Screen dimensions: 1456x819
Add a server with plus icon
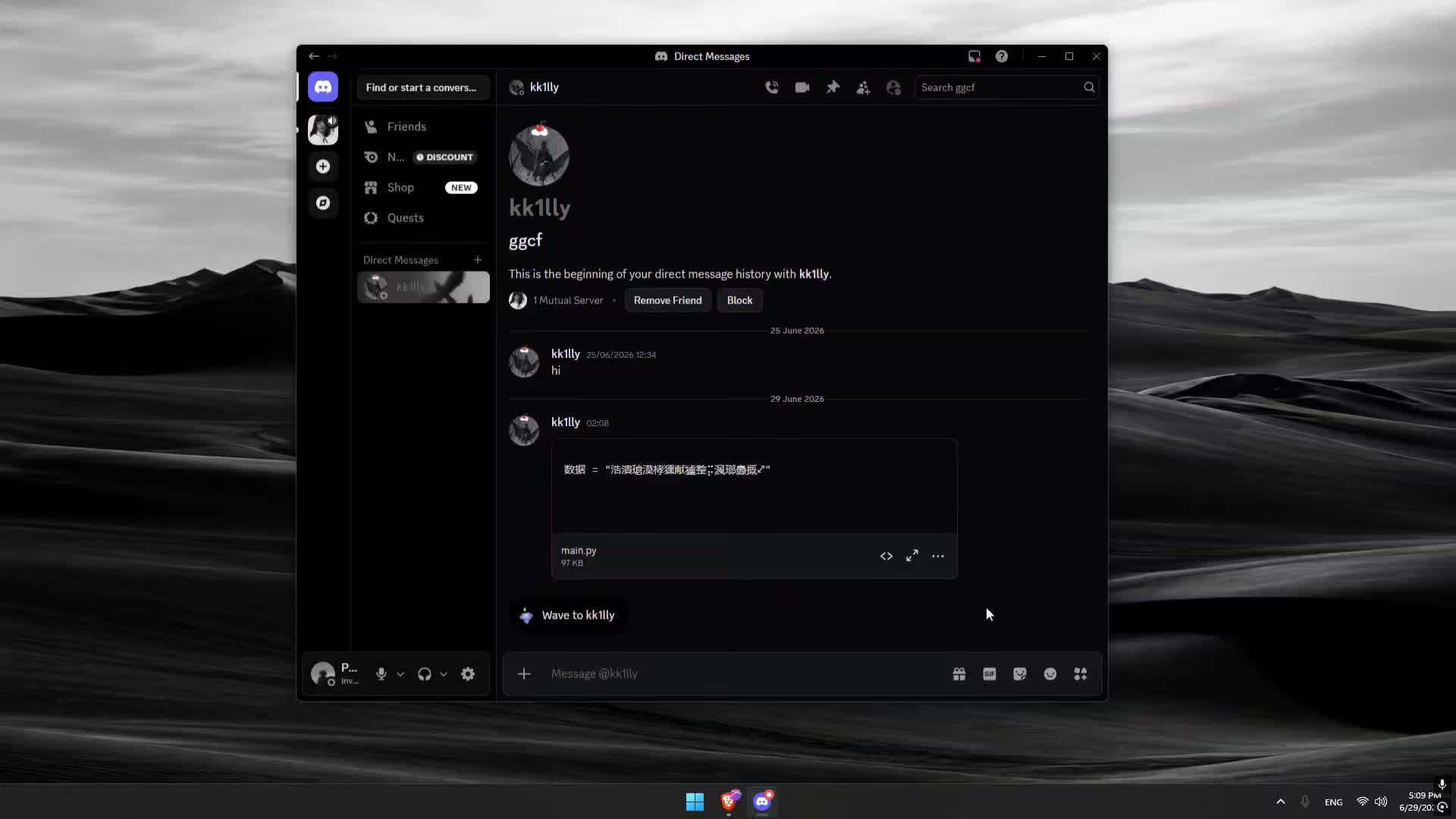click(323, 166)
